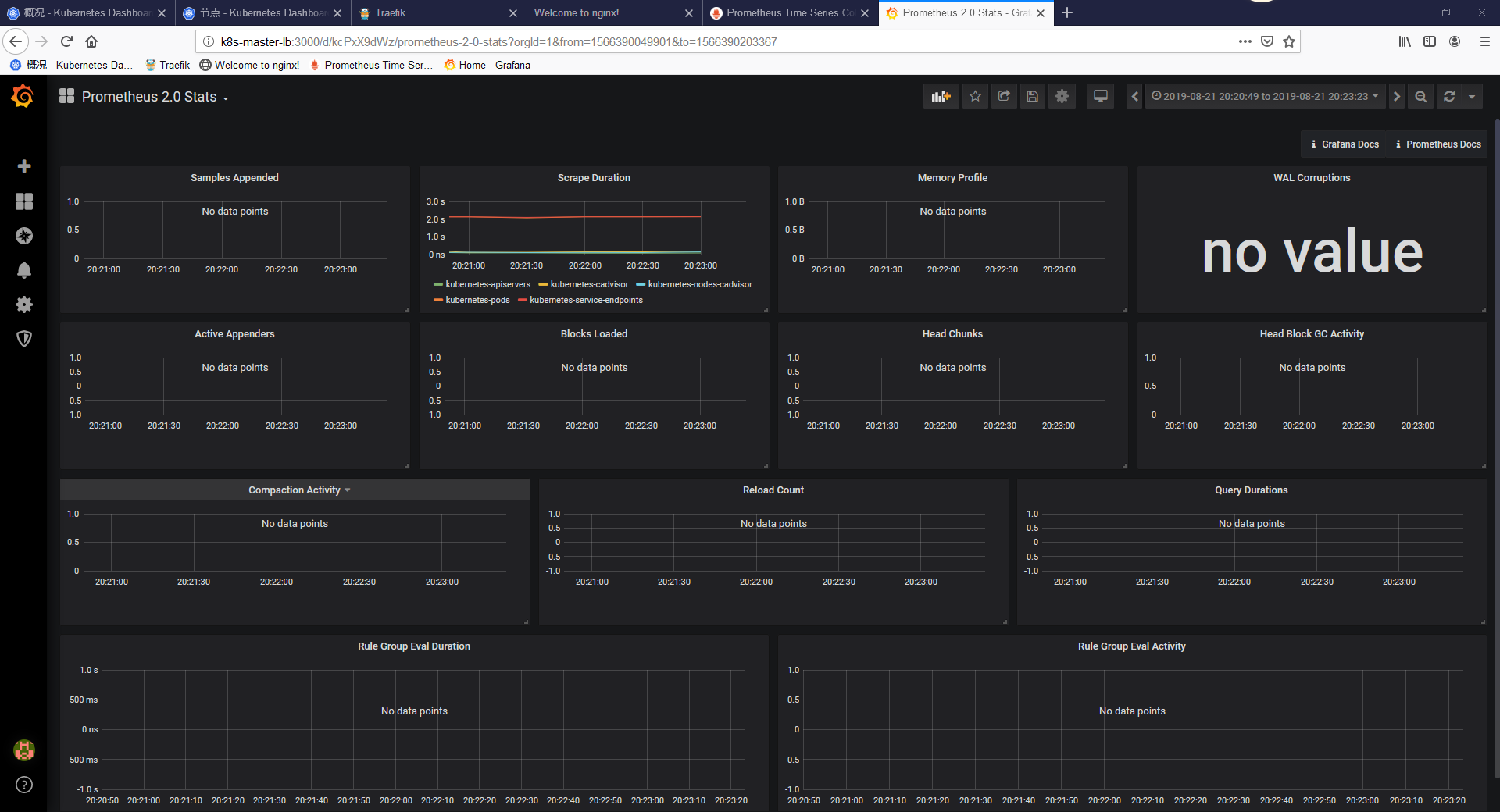Viewport: 1500px width, 812px height.
Task: Bookmark this page with the star icon
Action: pyautogui.click(x=1289, y=41)
